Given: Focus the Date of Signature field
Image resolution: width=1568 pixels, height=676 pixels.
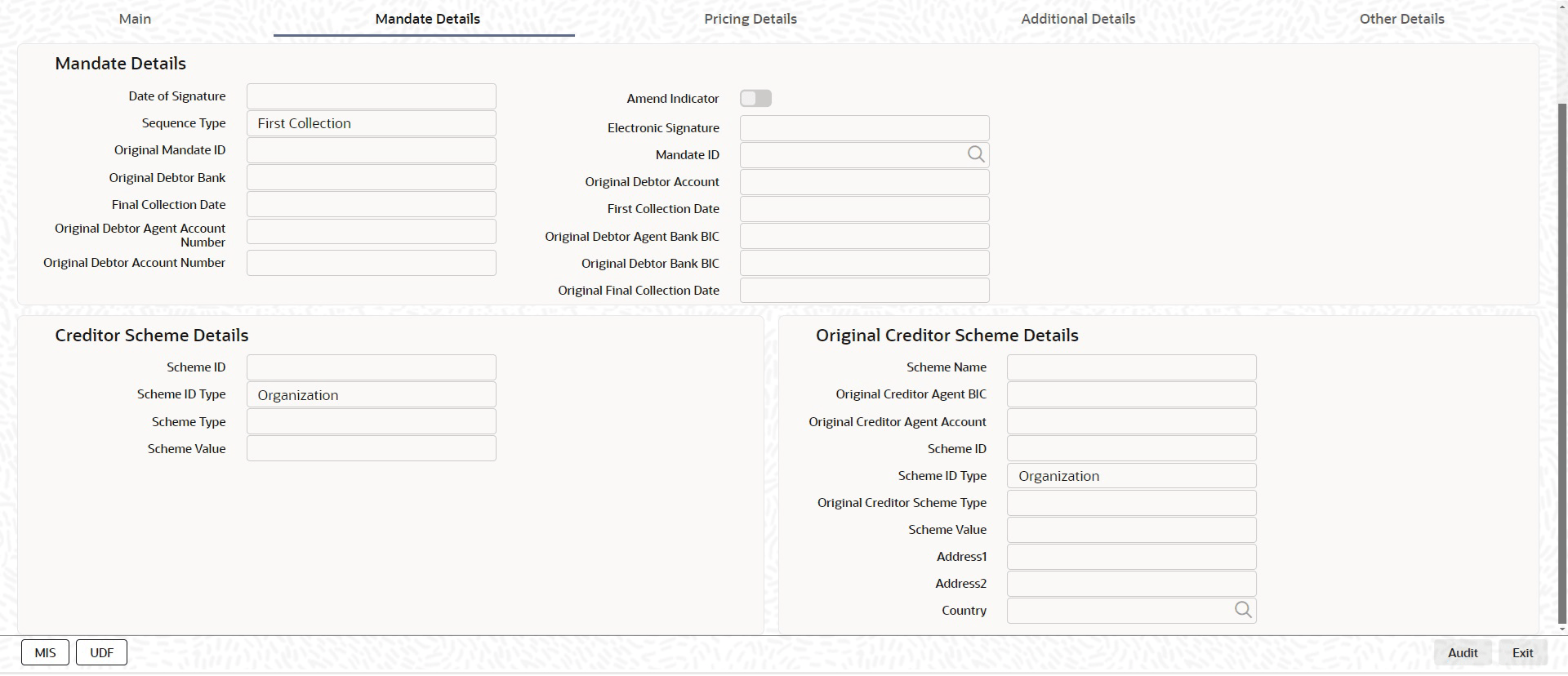Looking at the screenshot, I should pos(372,96).
